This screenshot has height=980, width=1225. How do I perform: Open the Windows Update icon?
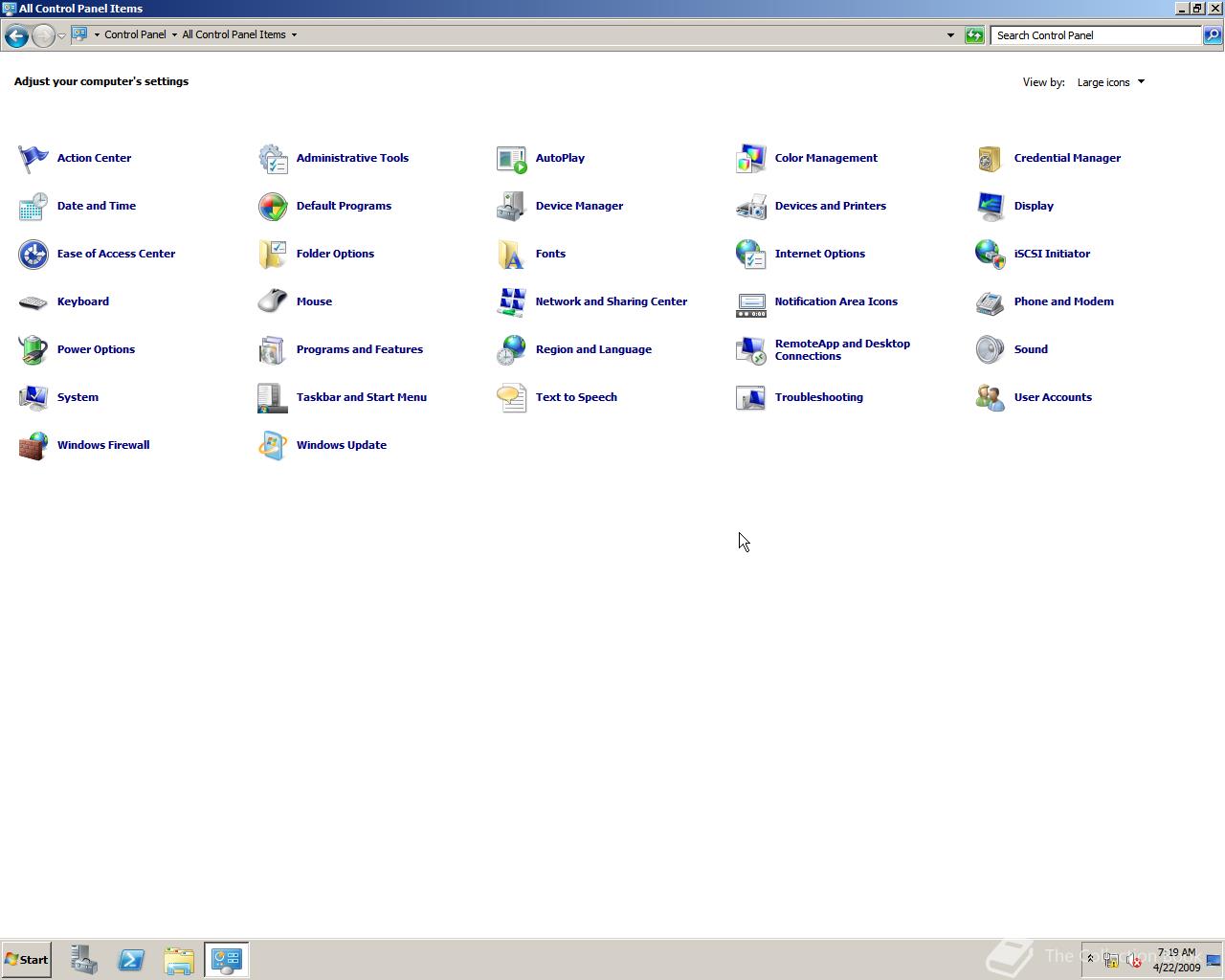(273, 446)
